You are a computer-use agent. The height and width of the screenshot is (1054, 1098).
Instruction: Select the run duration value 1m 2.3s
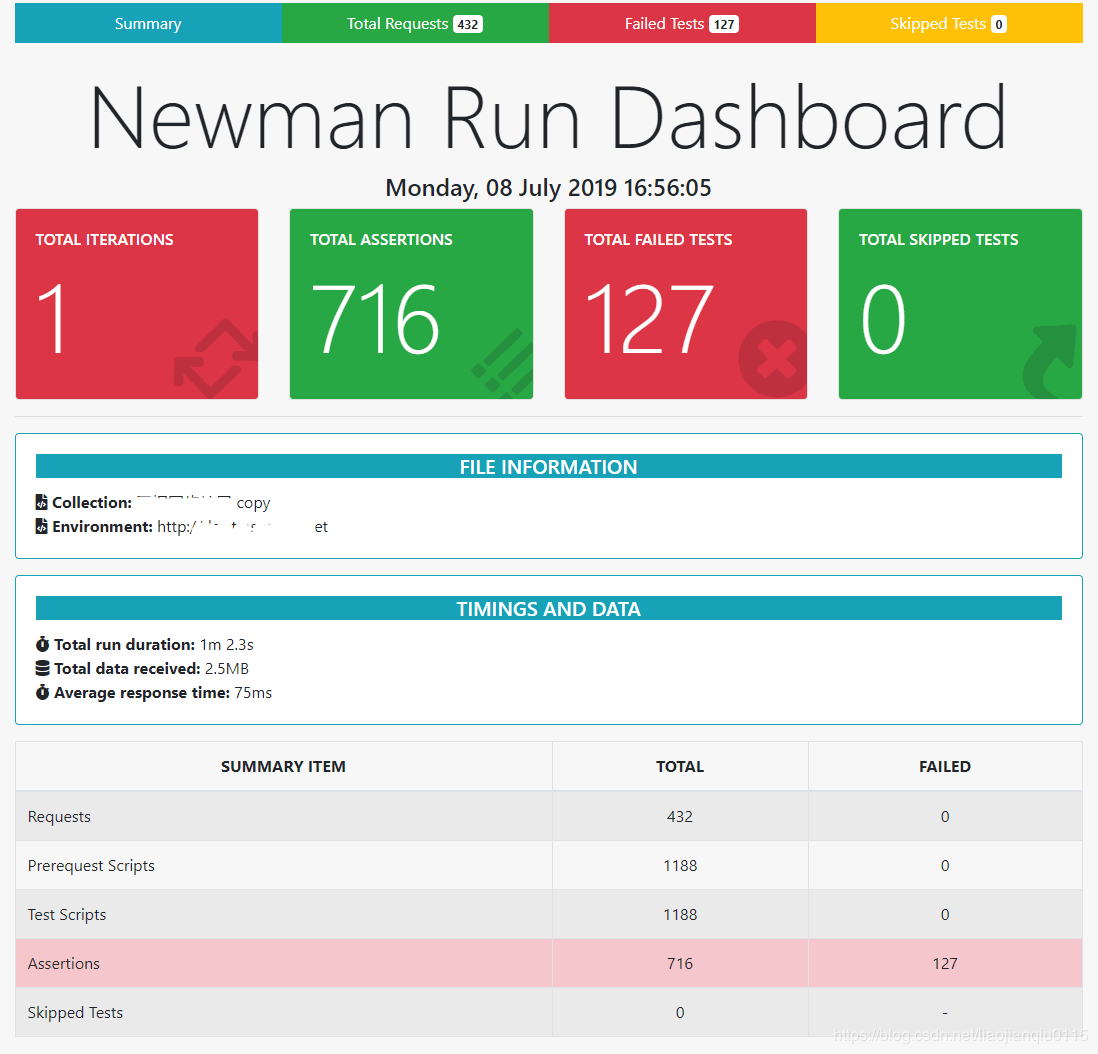coord(226,644)
